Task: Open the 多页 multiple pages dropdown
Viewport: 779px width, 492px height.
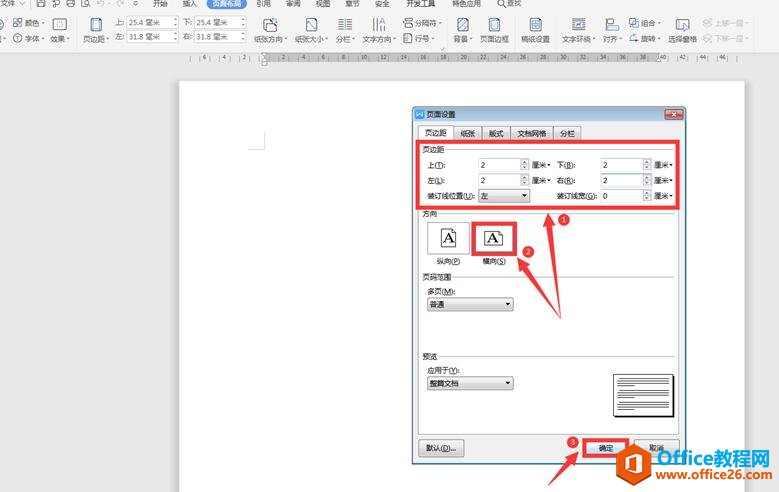Action: tap(469, 304)
